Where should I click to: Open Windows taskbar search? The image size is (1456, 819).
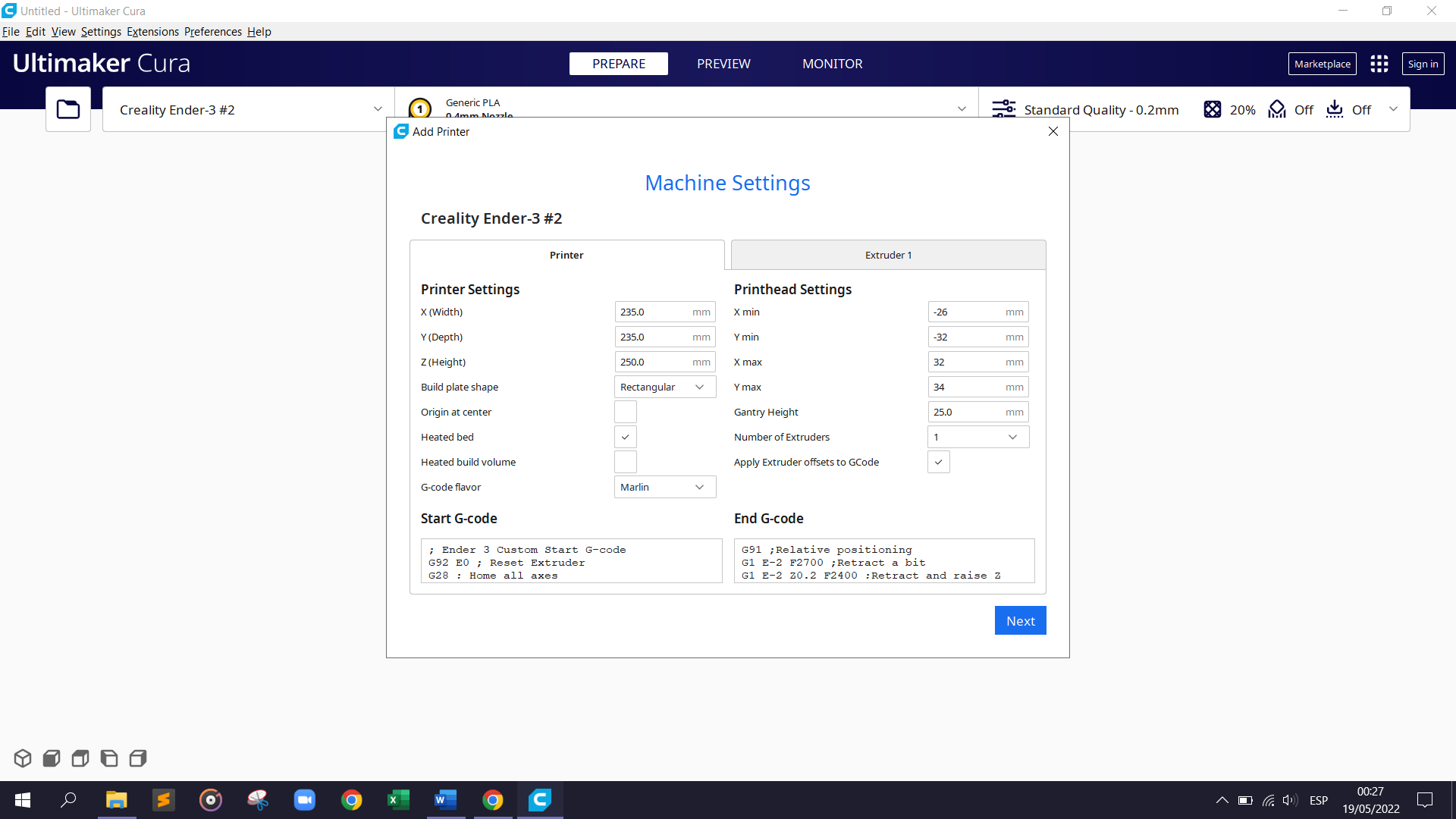(68, 799)
